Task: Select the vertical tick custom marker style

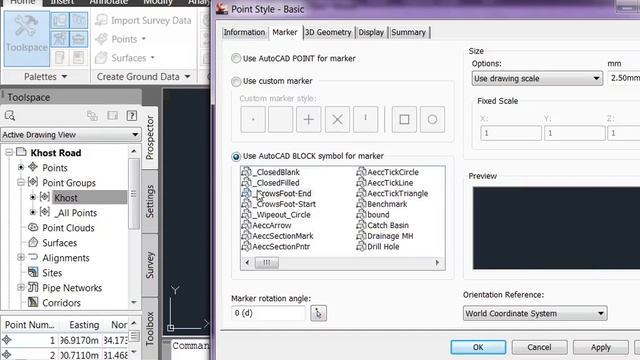Action: pyautogui.click(x=365, y=120)
